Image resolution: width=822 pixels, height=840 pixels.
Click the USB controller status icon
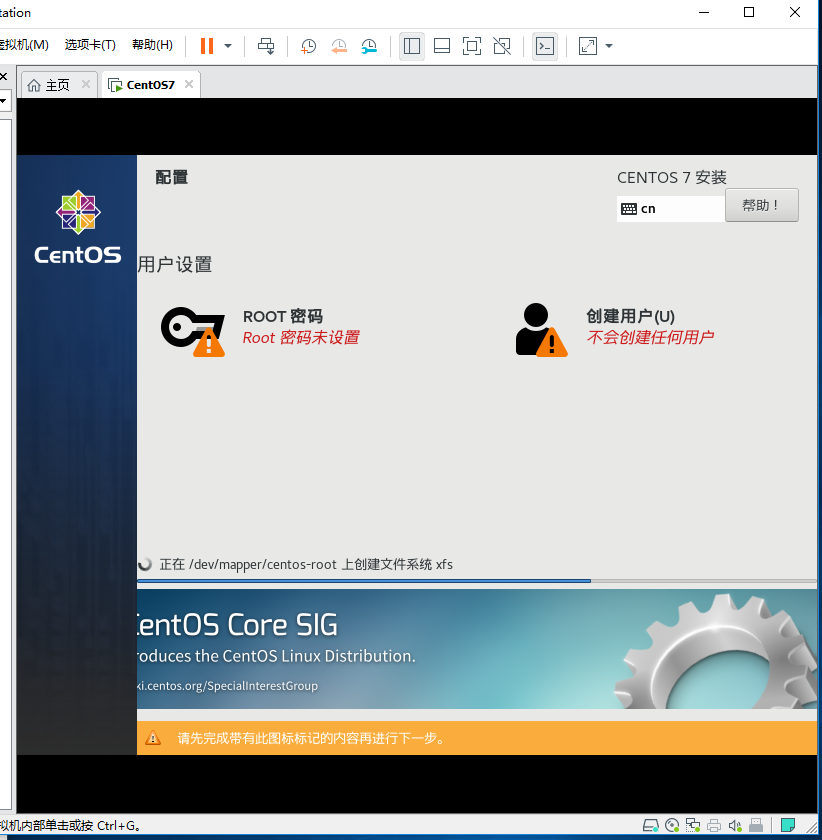point(756,826)
